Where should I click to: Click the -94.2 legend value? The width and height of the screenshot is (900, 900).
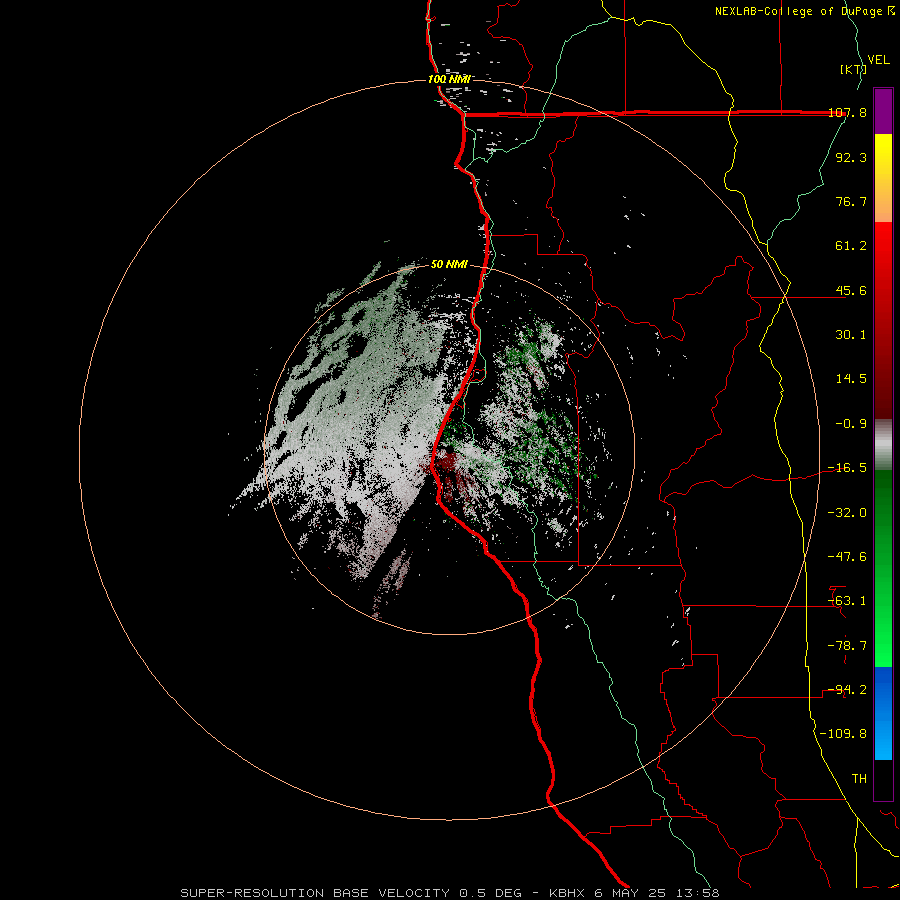(847, 690)
